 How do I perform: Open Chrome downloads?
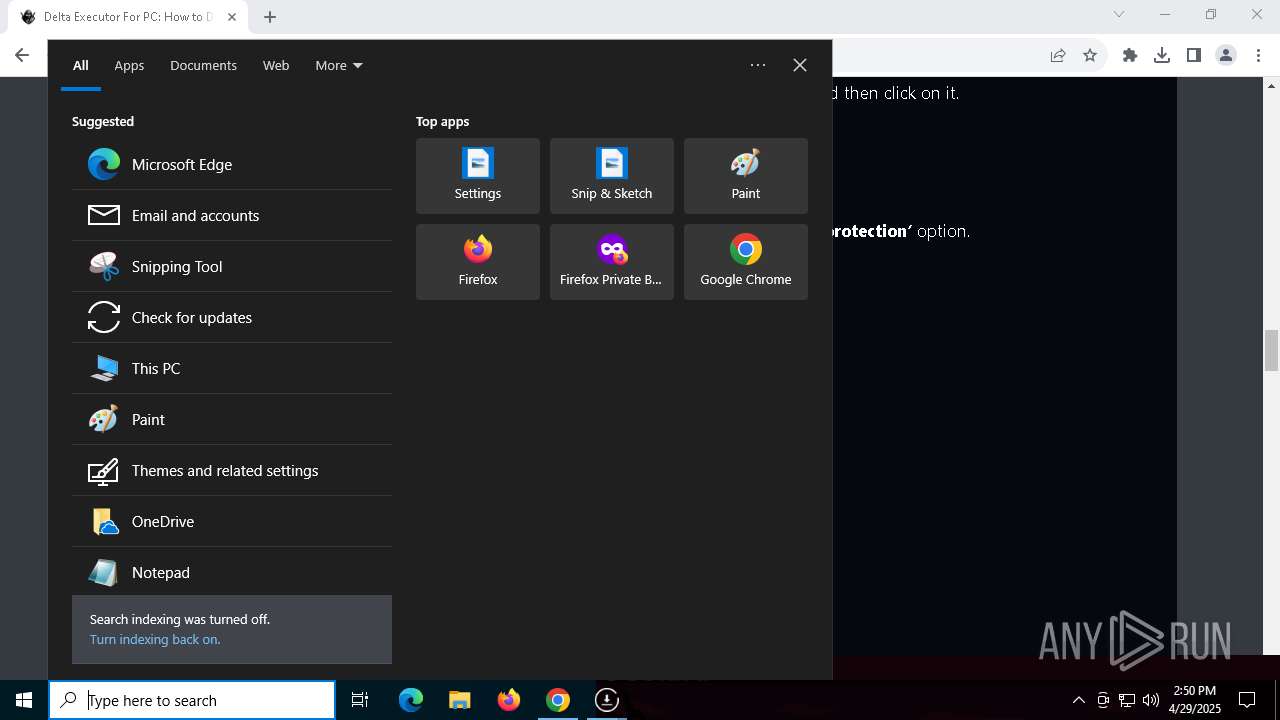point(1162,55)
